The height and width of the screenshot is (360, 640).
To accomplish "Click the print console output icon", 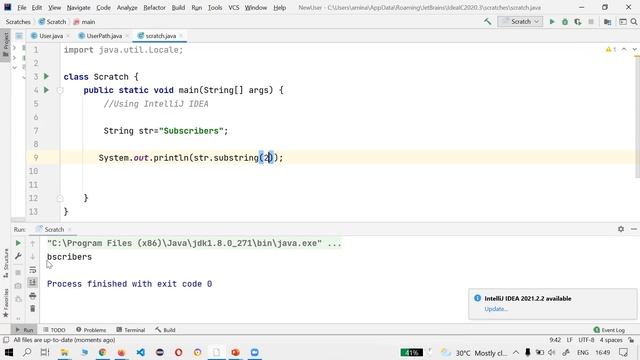I will pos(33,296).
